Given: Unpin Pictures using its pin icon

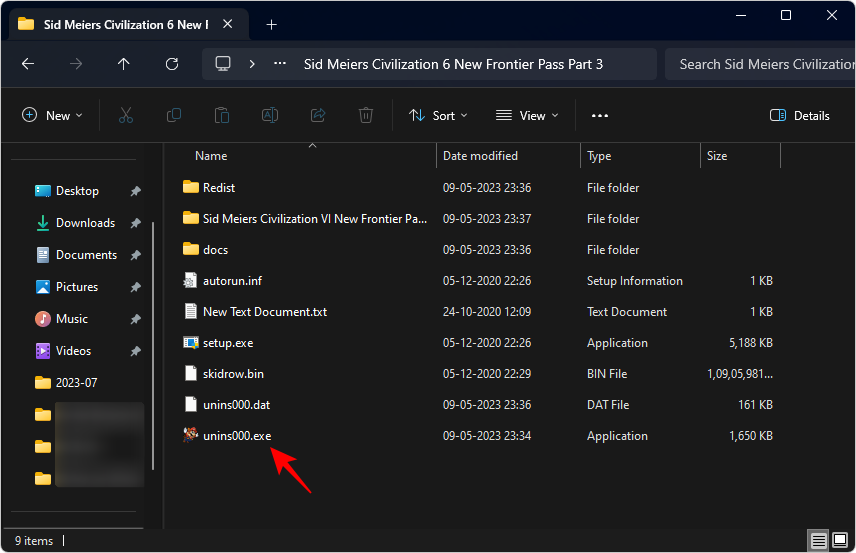Looking at the screenshot, I should [135, 287].
